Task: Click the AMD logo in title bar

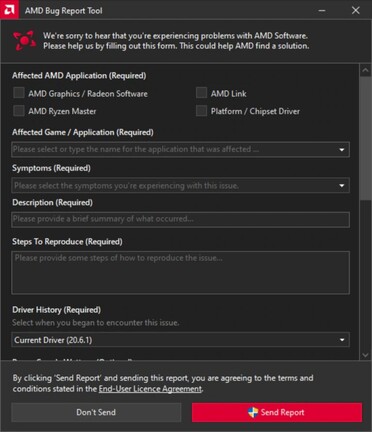Action: coord(9,10)
